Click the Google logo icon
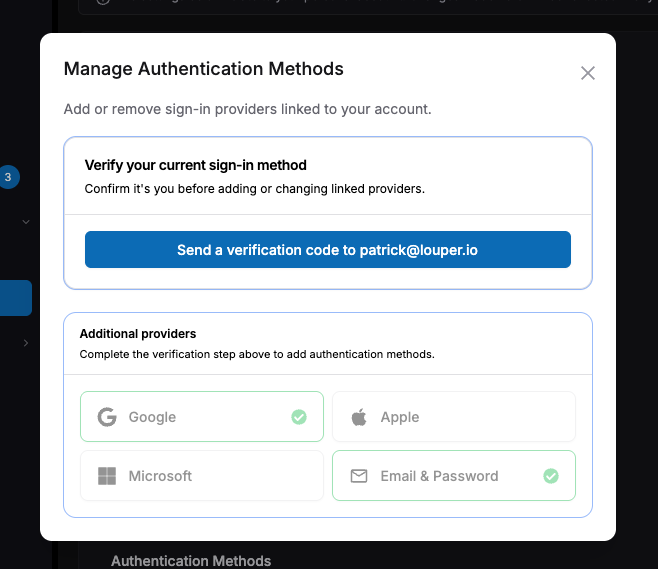Image resolution: width=658 pixels, height=569 pixels. click(x=107, y=417)
